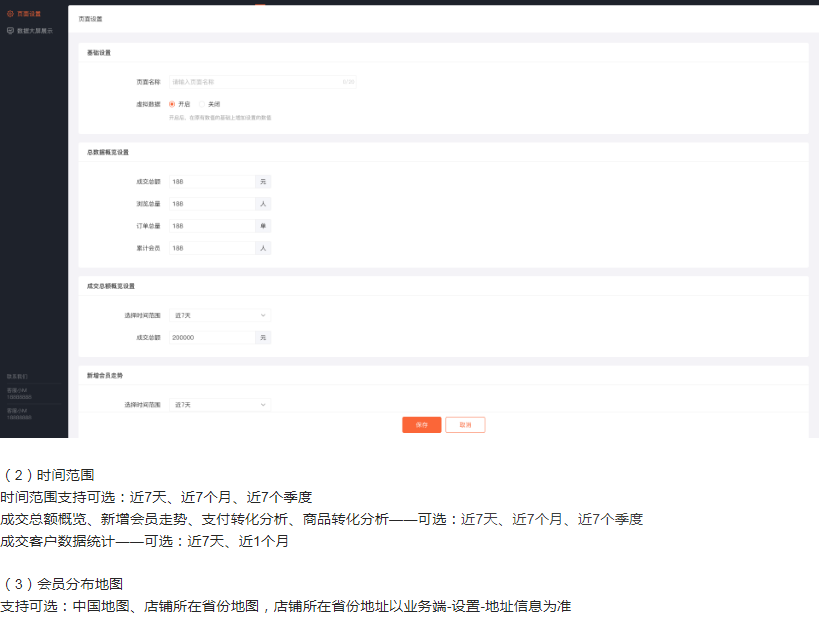This screenshot has width=819, height=638.
Task: Edit the 成交总额 field showing 200000
Action: click(x=211, y=338)
